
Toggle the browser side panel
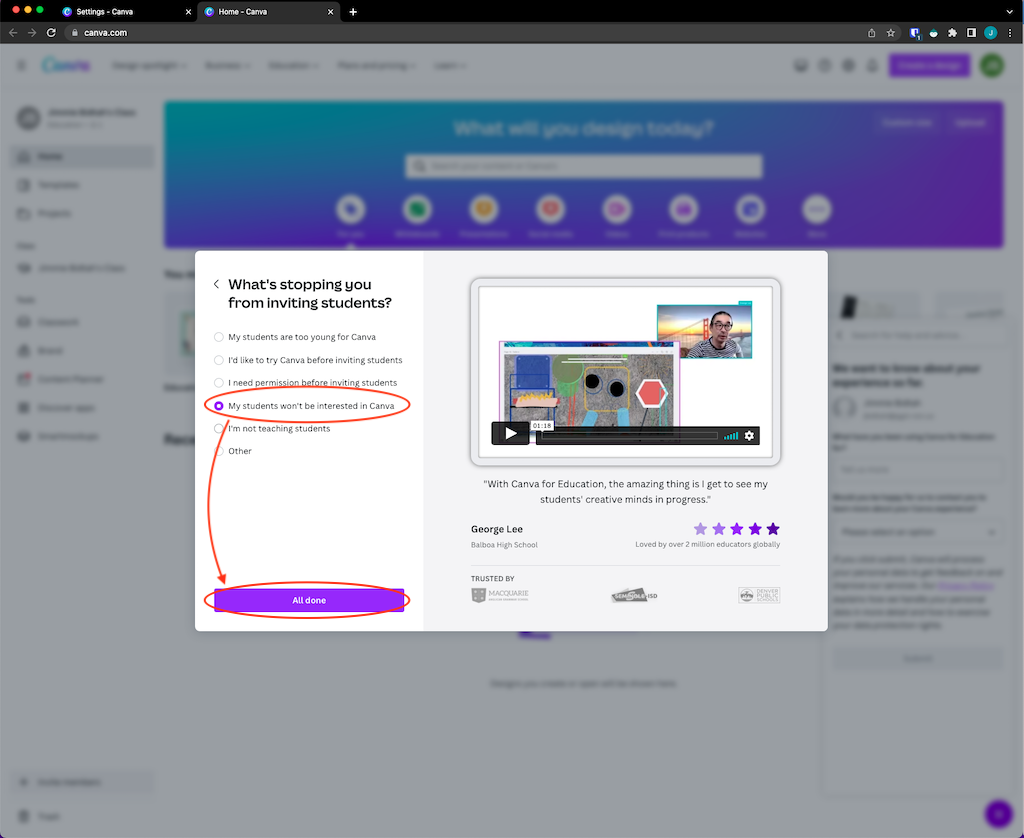971,33
